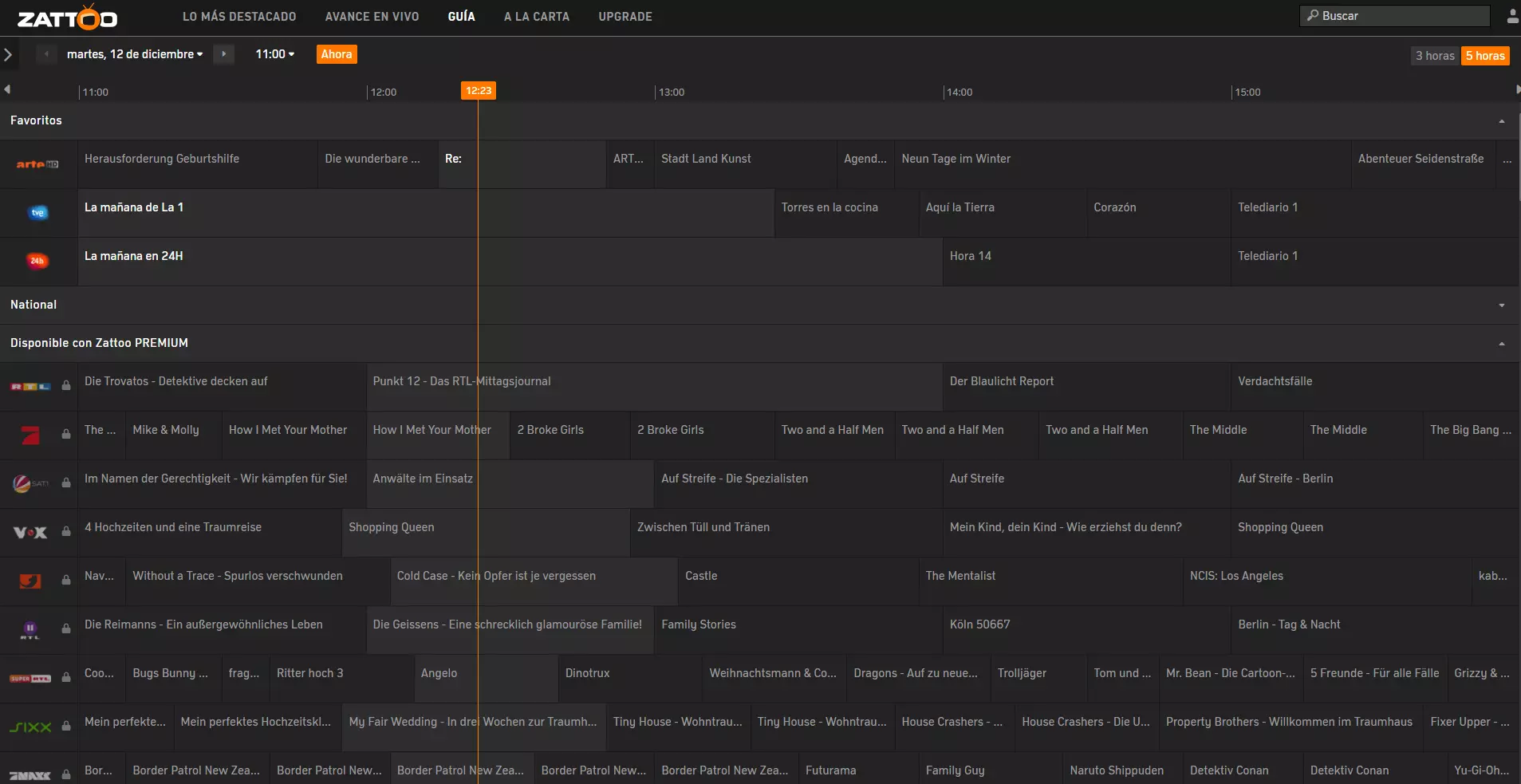This screenshot has width=1521, height=784.
Task: Open the 11:00 time dropdown
Action: [x=275, y=54]
